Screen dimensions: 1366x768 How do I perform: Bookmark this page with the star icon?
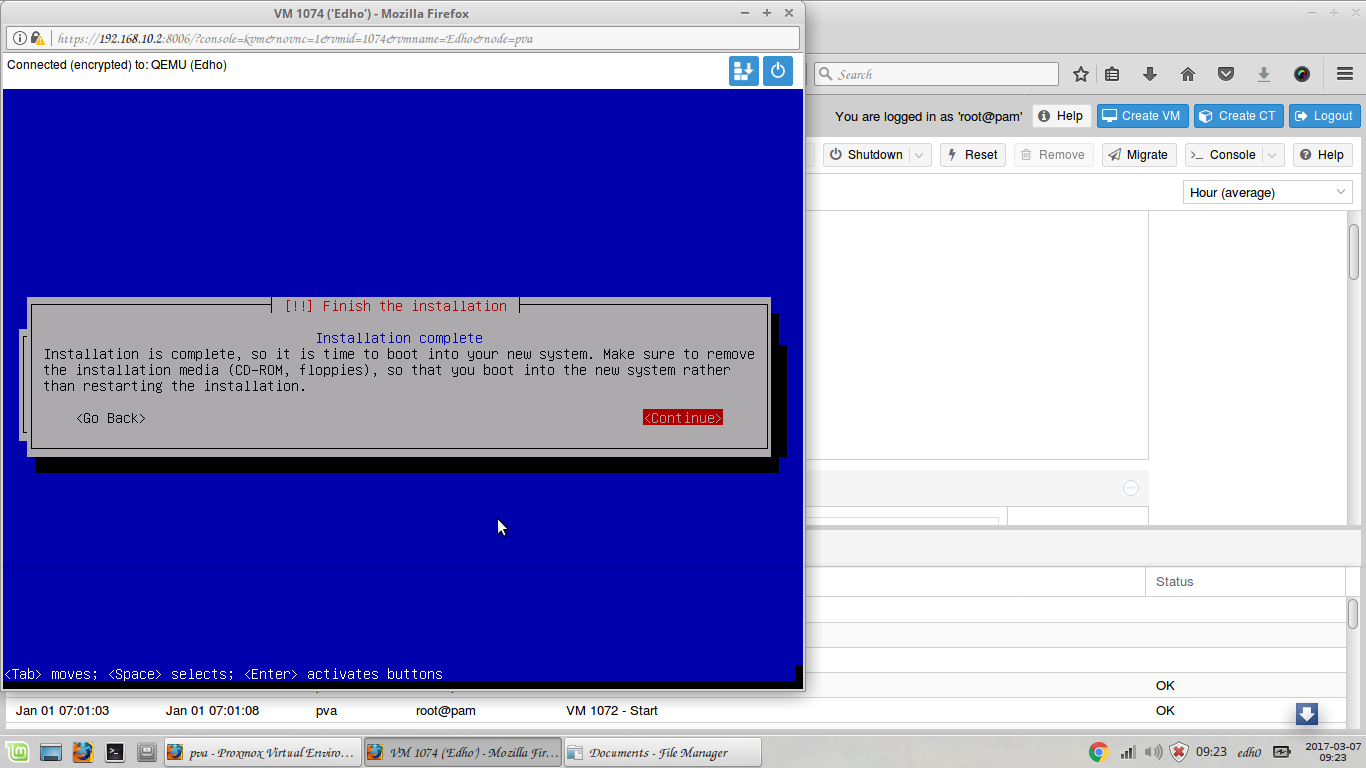(1081, 74)
